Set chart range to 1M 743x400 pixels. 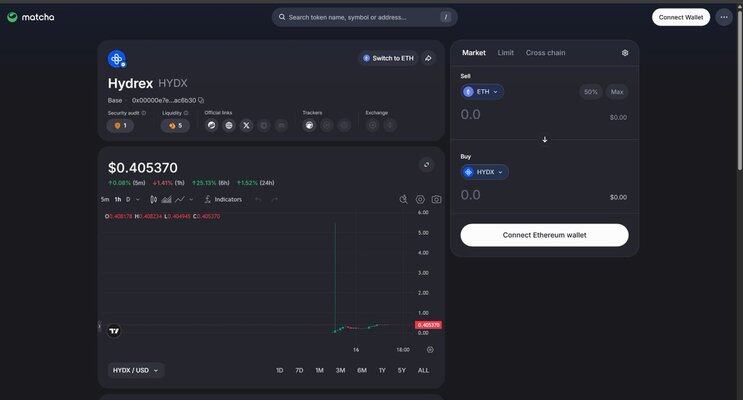click(319, 370)
